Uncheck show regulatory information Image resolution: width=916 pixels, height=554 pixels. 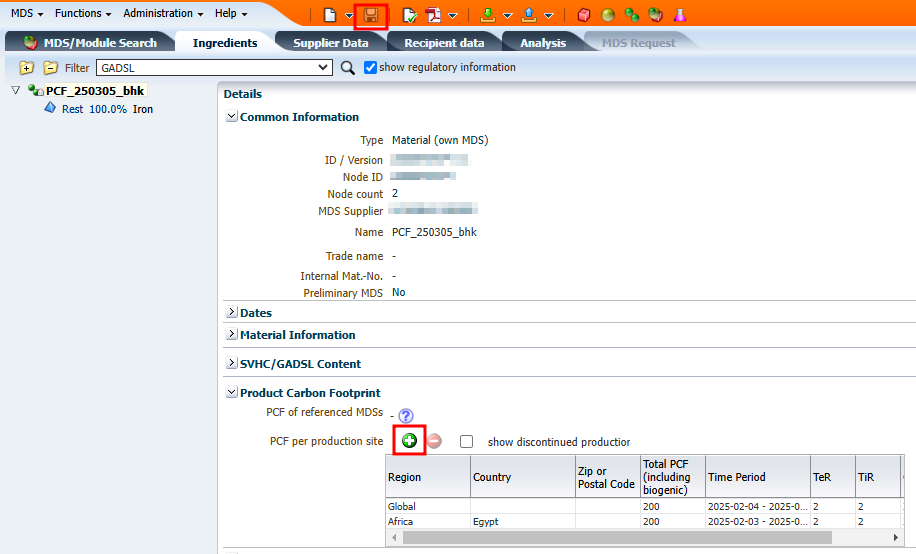tap(370, 67)
